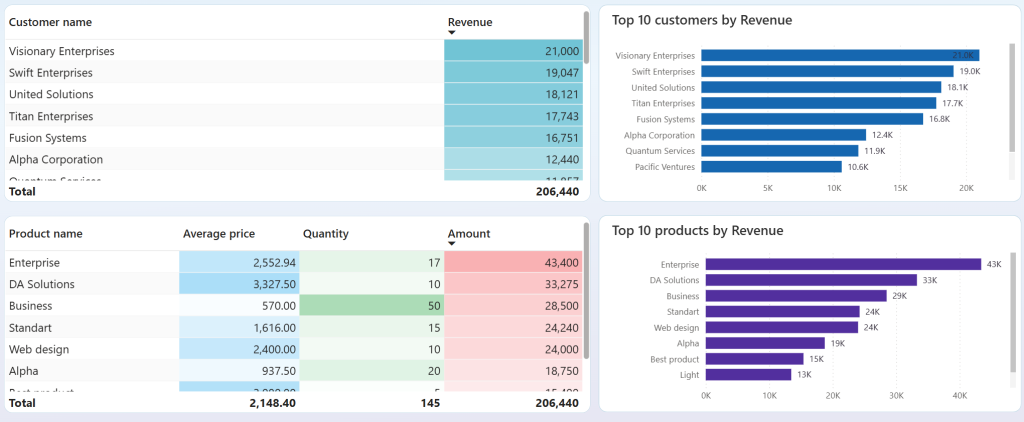Click the Enterprise bar in products chart
This screenshot has width=1024, height=422.
pyautogui.click(x=841, y=264)
